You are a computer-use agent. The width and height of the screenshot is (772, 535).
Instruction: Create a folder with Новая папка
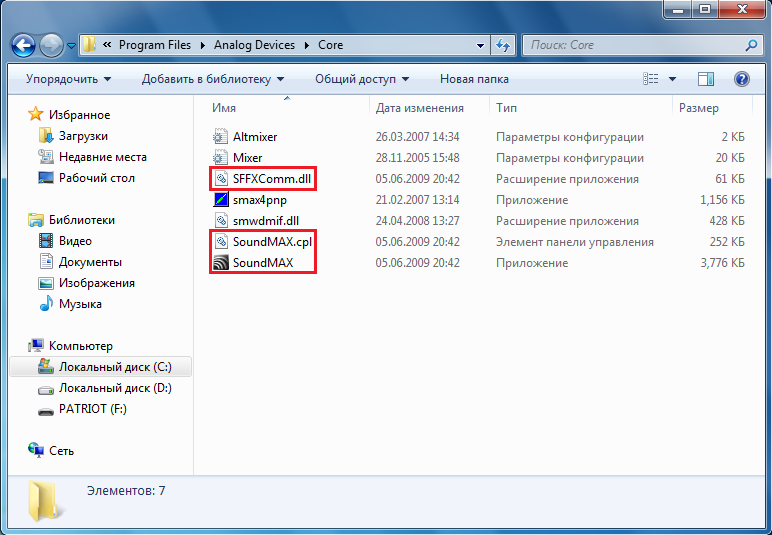474,79
